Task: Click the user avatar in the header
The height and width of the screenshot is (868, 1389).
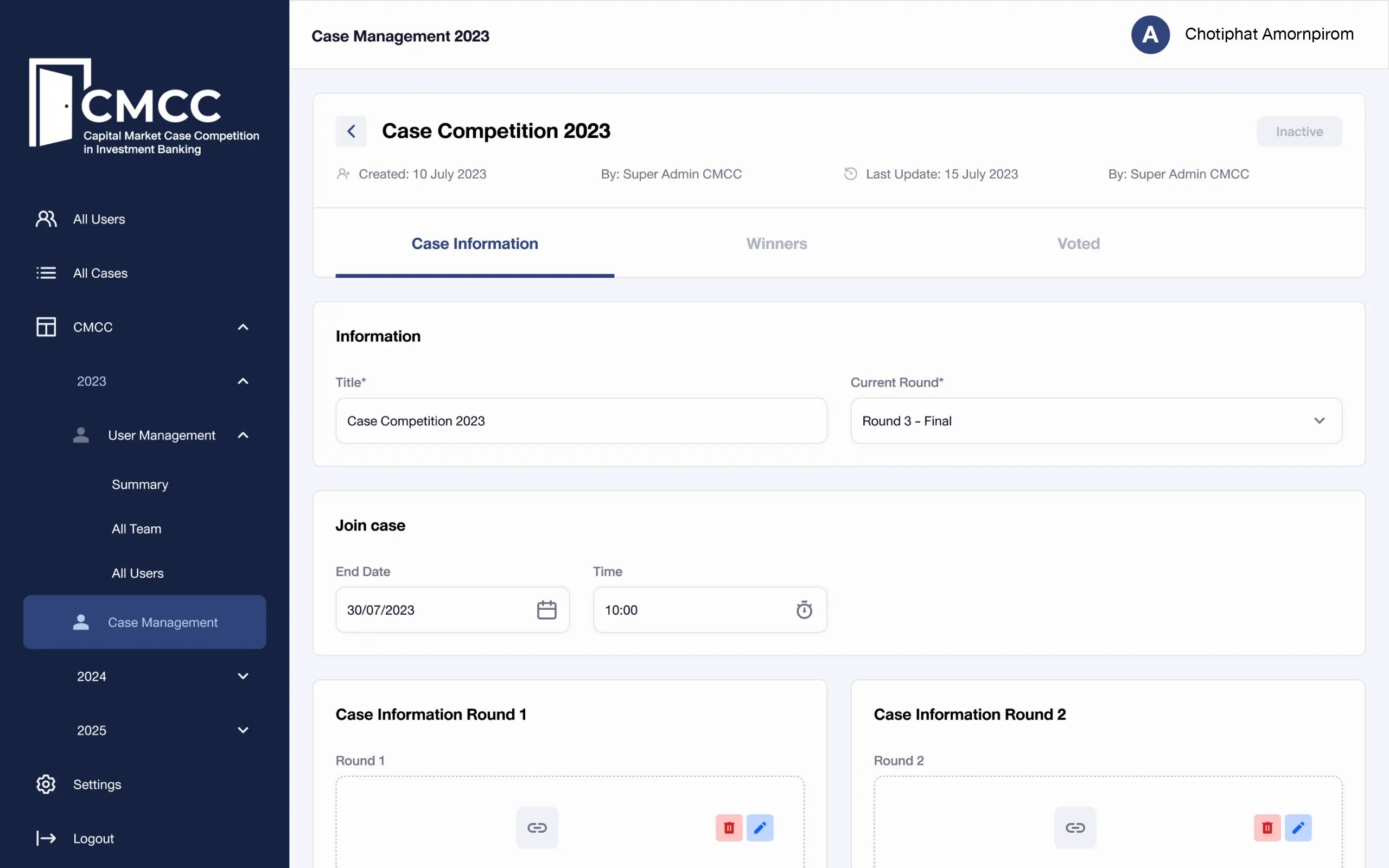Action: pyautogui.click(x=1150, y=34)
